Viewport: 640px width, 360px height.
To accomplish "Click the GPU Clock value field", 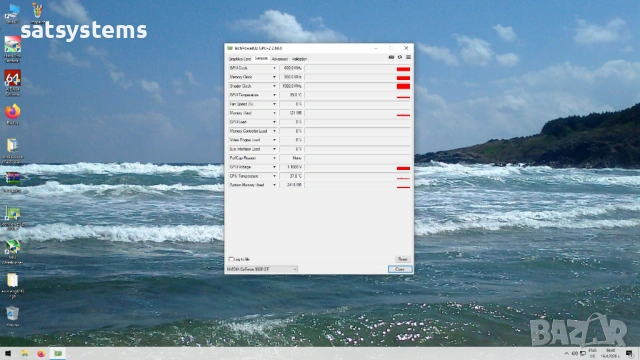I will tap(291, 68).
